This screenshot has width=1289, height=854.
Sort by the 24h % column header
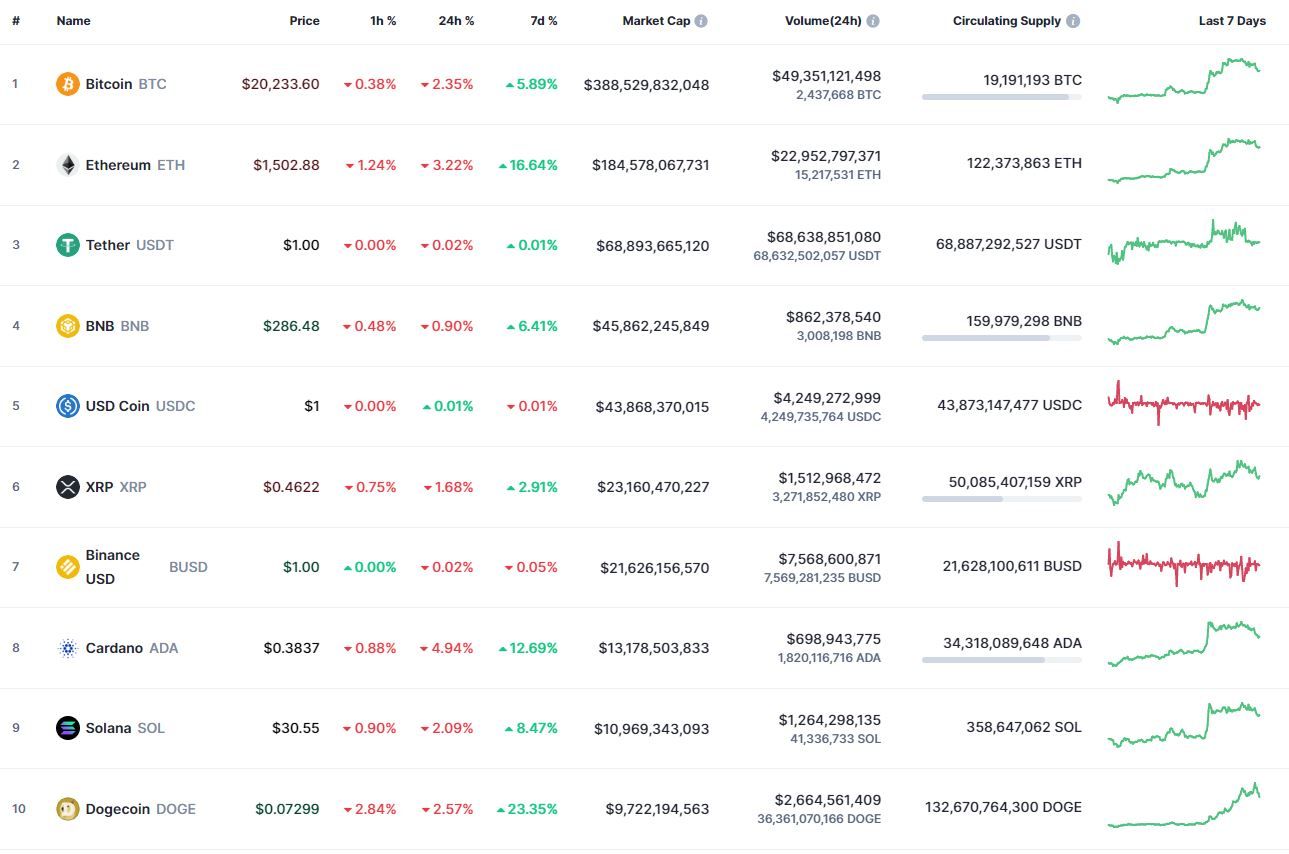pos(456,21)
